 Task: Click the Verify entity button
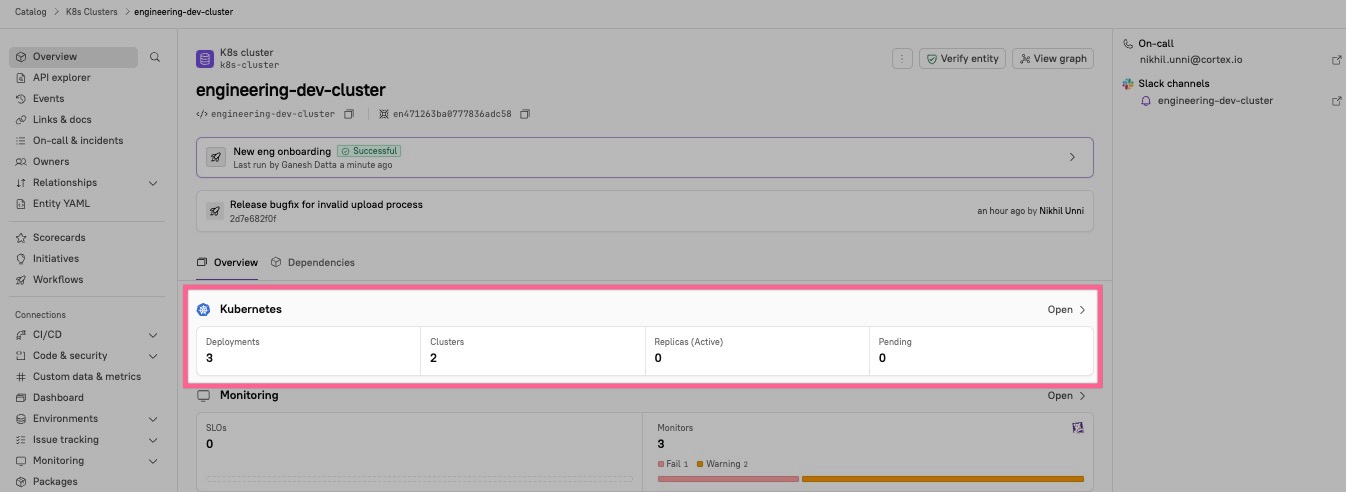pyautogui.click(x=961, y=59)
